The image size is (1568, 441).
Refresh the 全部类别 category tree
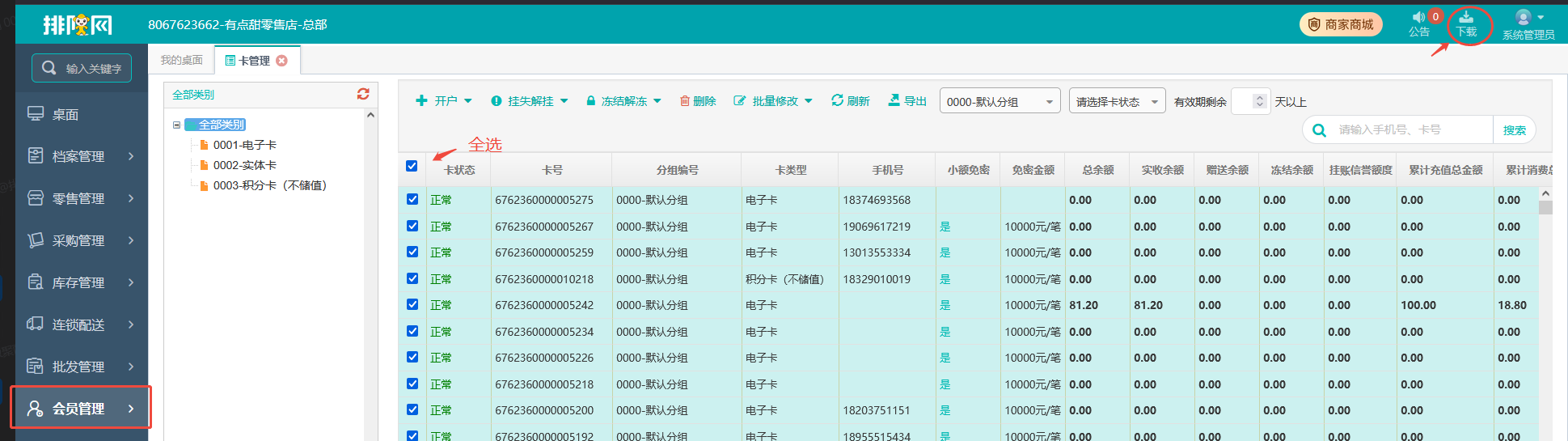363,94
